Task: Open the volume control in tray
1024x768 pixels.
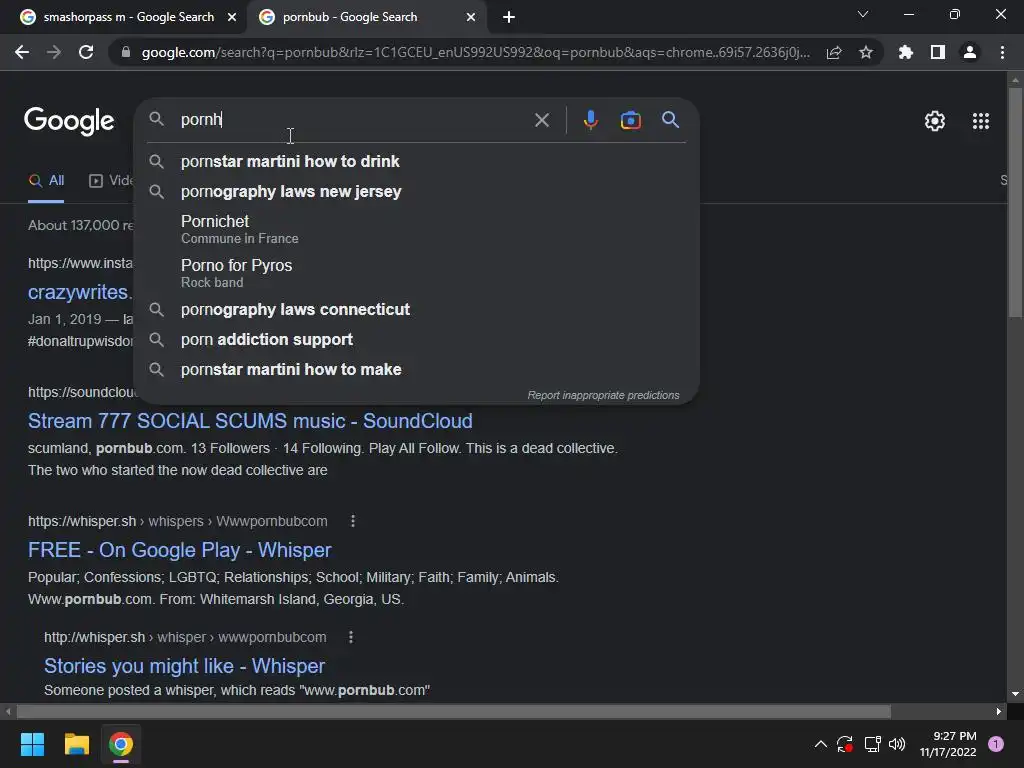Action: point(897,744)
